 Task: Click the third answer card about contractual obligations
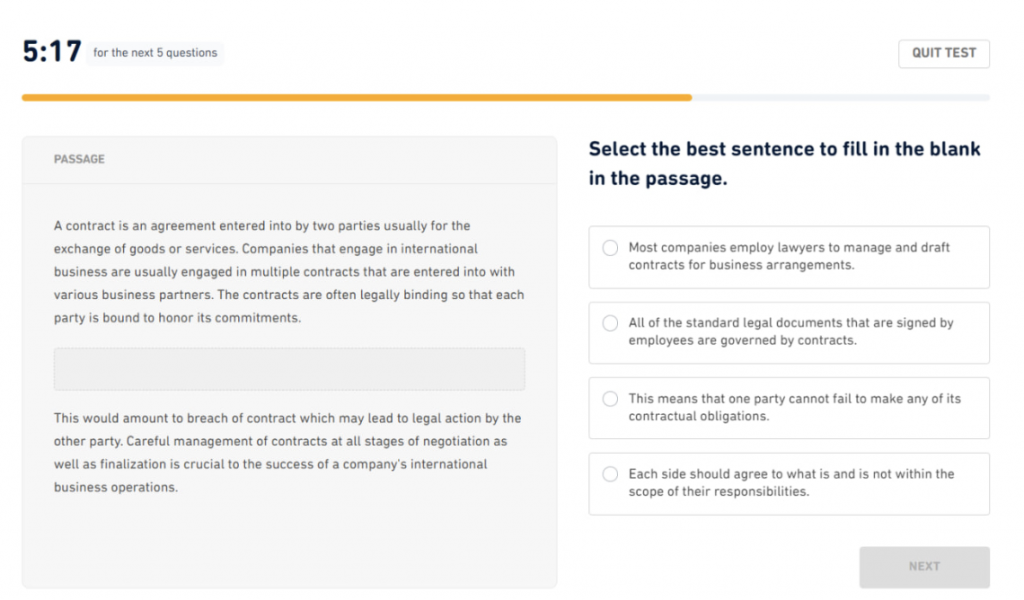pyautogui.click(x=789, y=408)
